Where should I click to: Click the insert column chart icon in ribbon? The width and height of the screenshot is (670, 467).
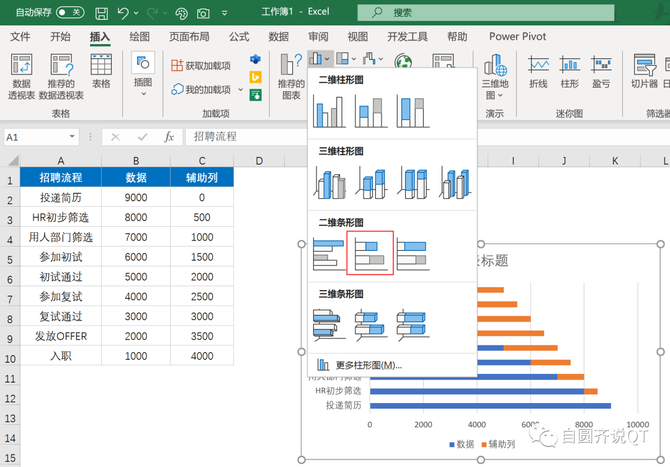pyautogui.click(x=315, y=59)
